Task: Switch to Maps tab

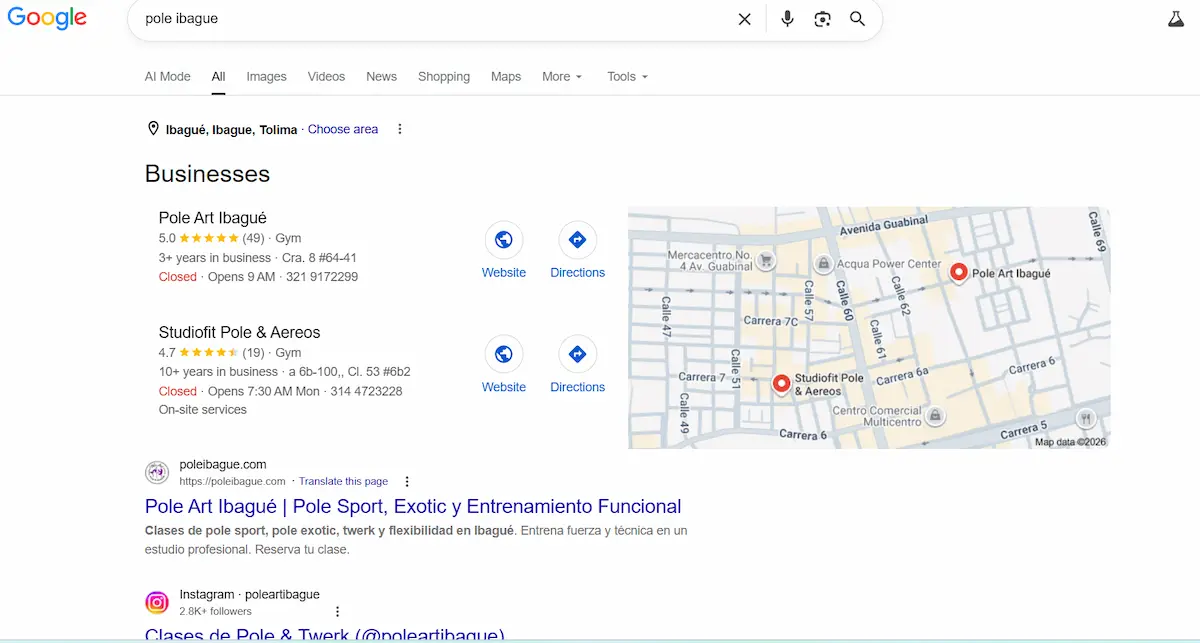Action: (x=506, y=76)
